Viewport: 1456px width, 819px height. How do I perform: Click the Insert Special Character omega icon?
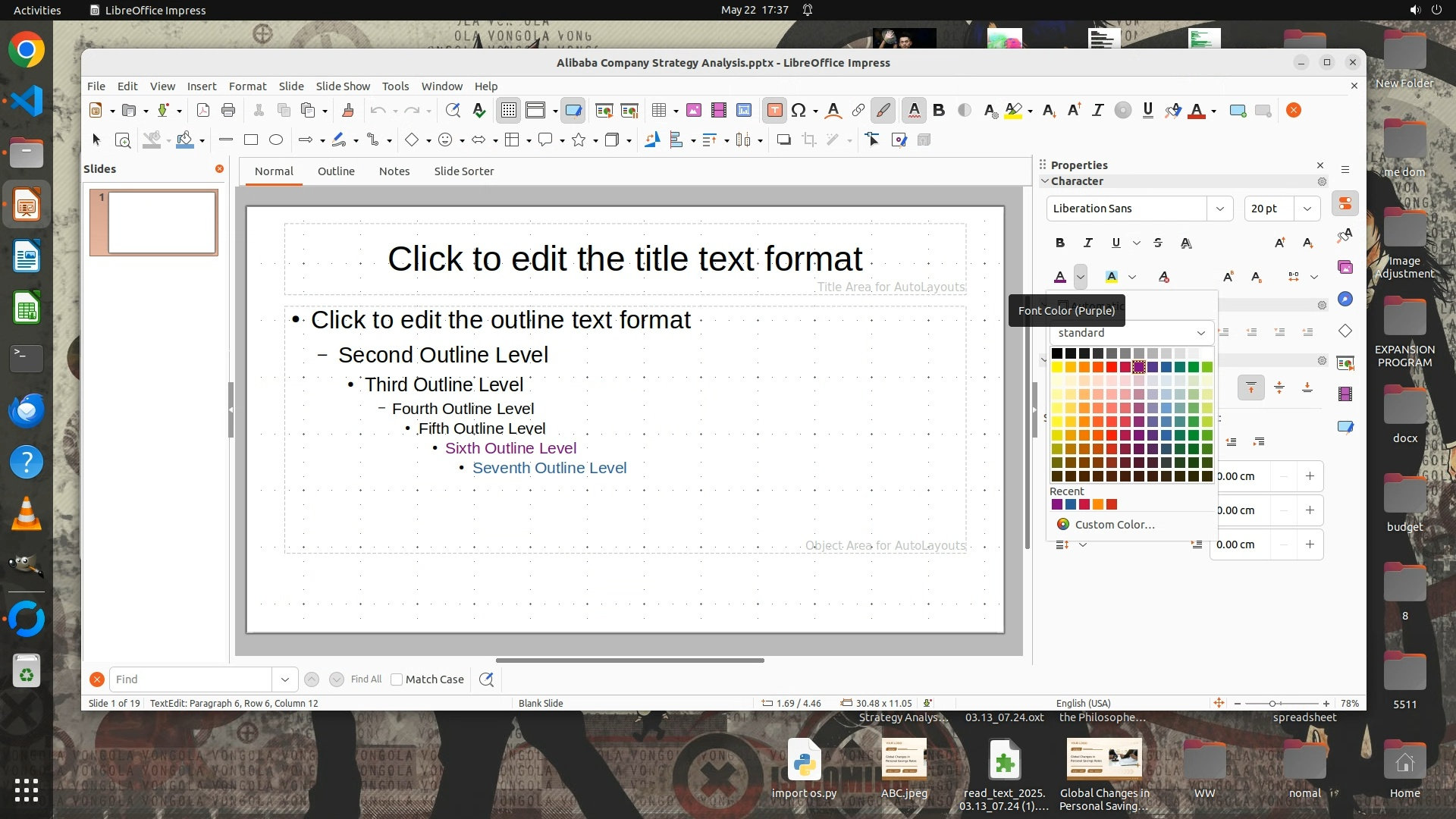coord(799,111)
